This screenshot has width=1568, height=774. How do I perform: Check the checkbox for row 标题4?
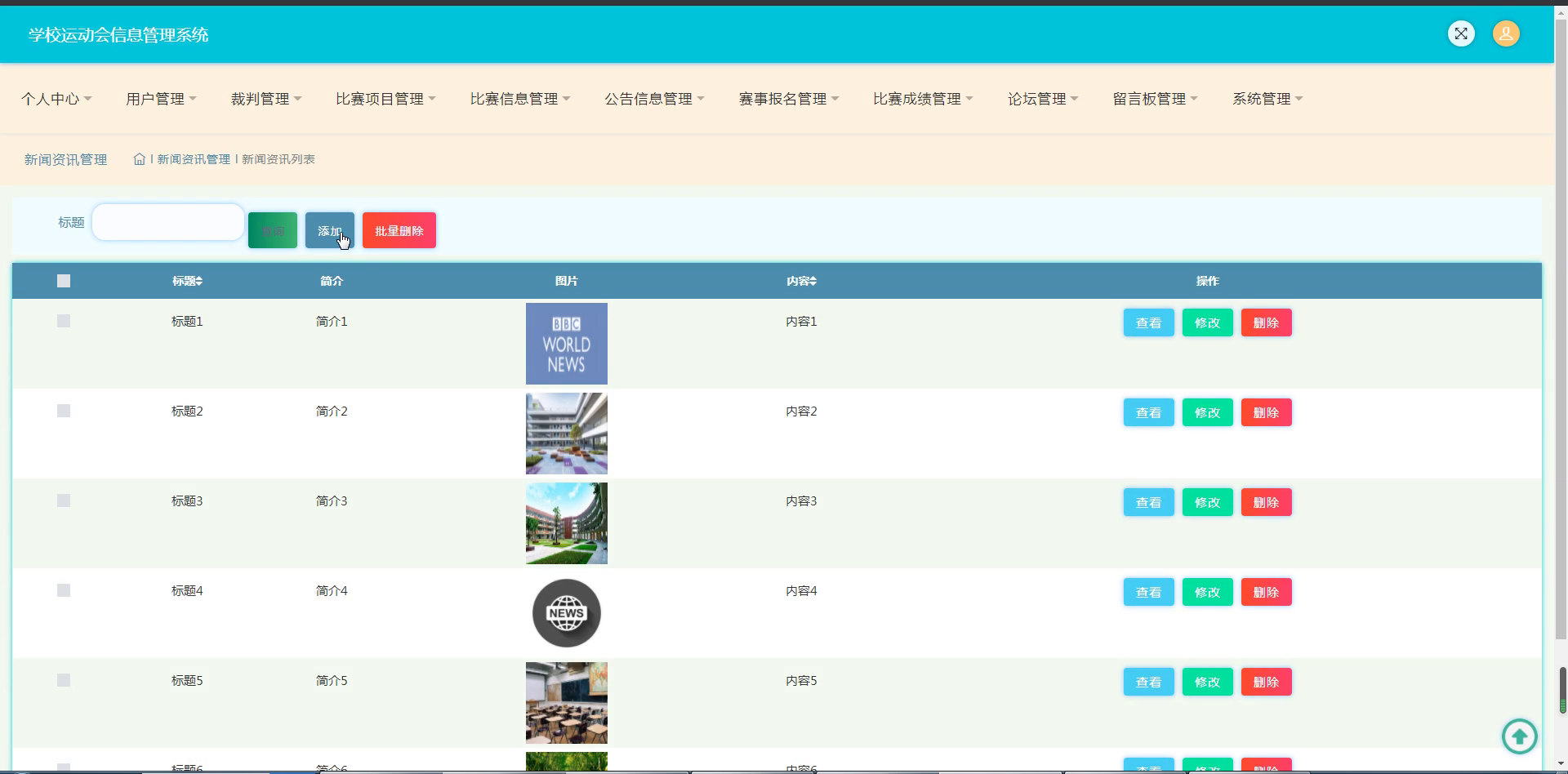tap(64, 590)
